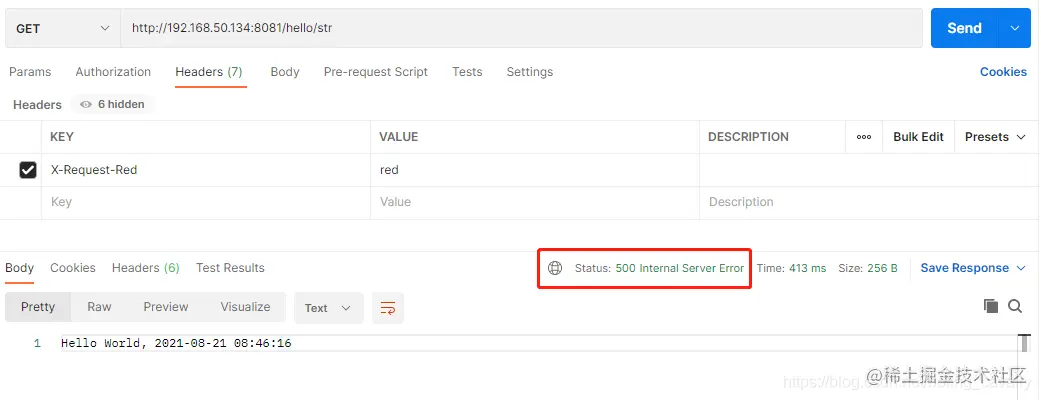The width and height of the screenshot is (1041, 400).
Task: Open the Presets dropdown
Action: pyautogui.click(x=995, y=137)
